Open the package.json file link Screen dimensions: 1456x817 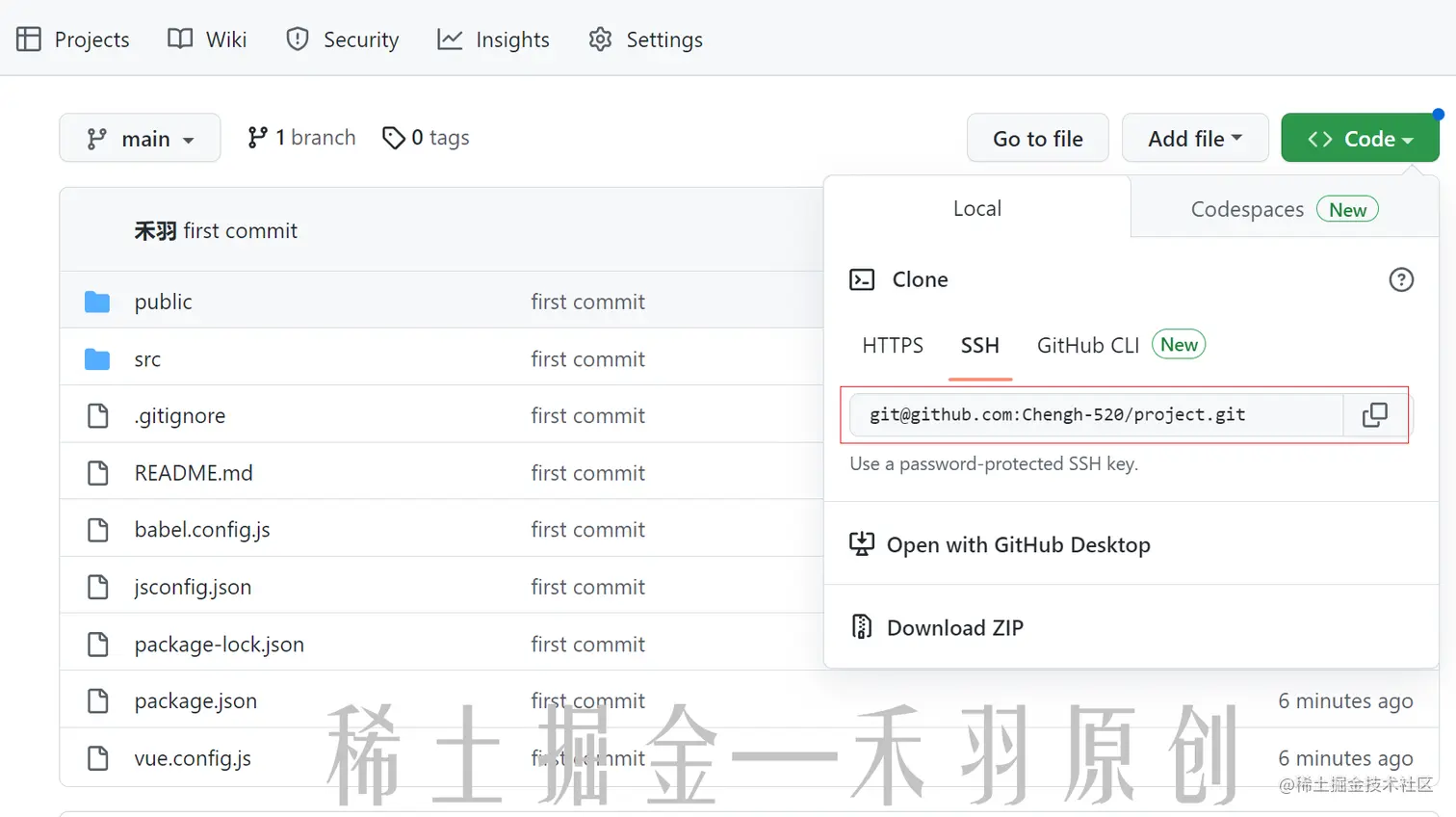click(x=195, y=700)
